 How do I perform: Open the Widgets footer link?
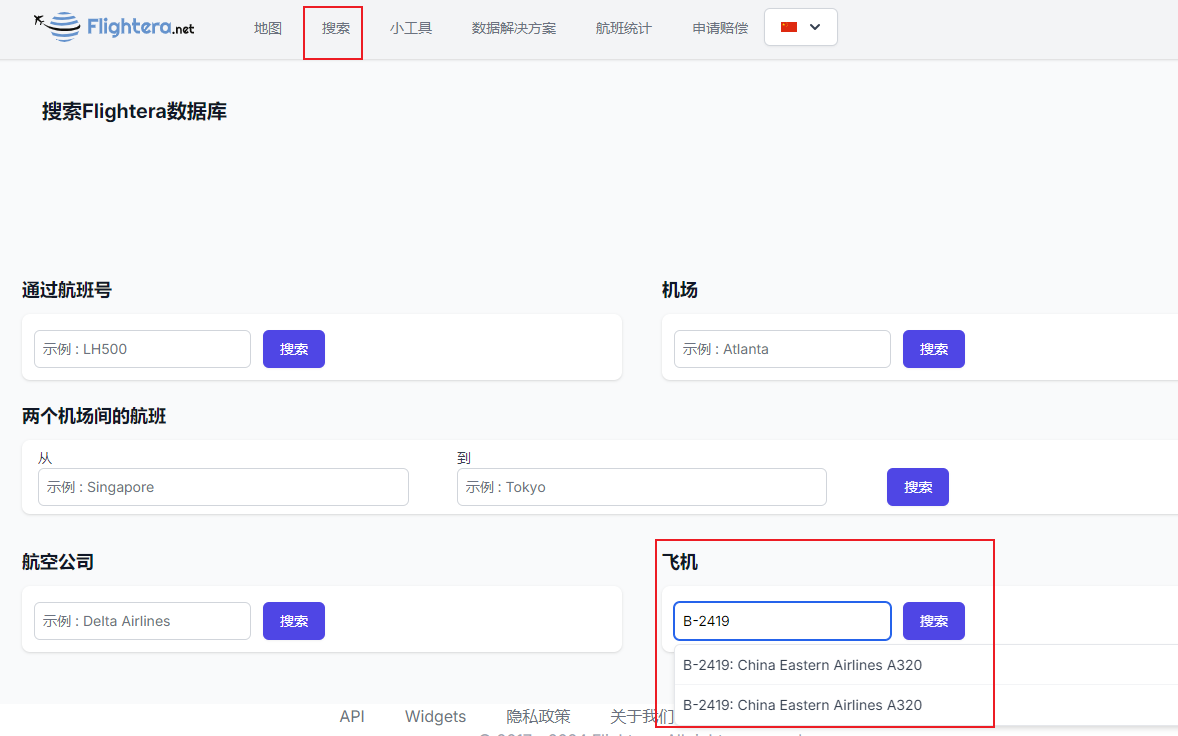(435, 716)
